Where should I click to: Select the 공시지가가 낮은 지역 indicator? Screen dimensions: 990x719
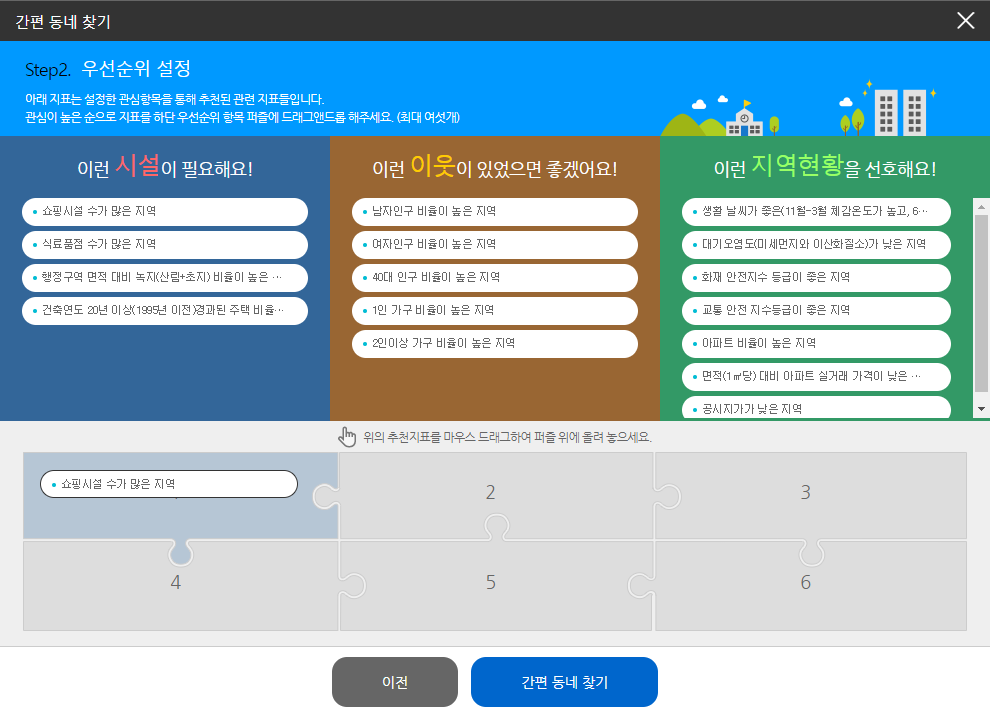click(816, 409)
